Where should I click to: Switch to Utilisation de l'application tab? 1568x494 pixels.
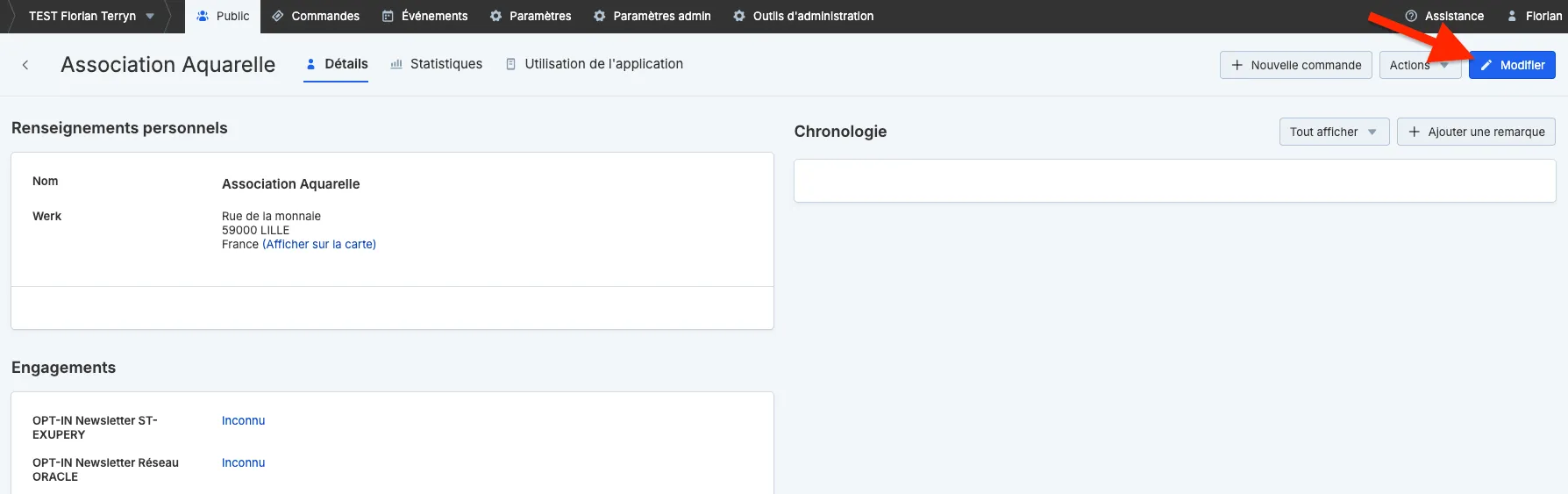coord(595,64)
